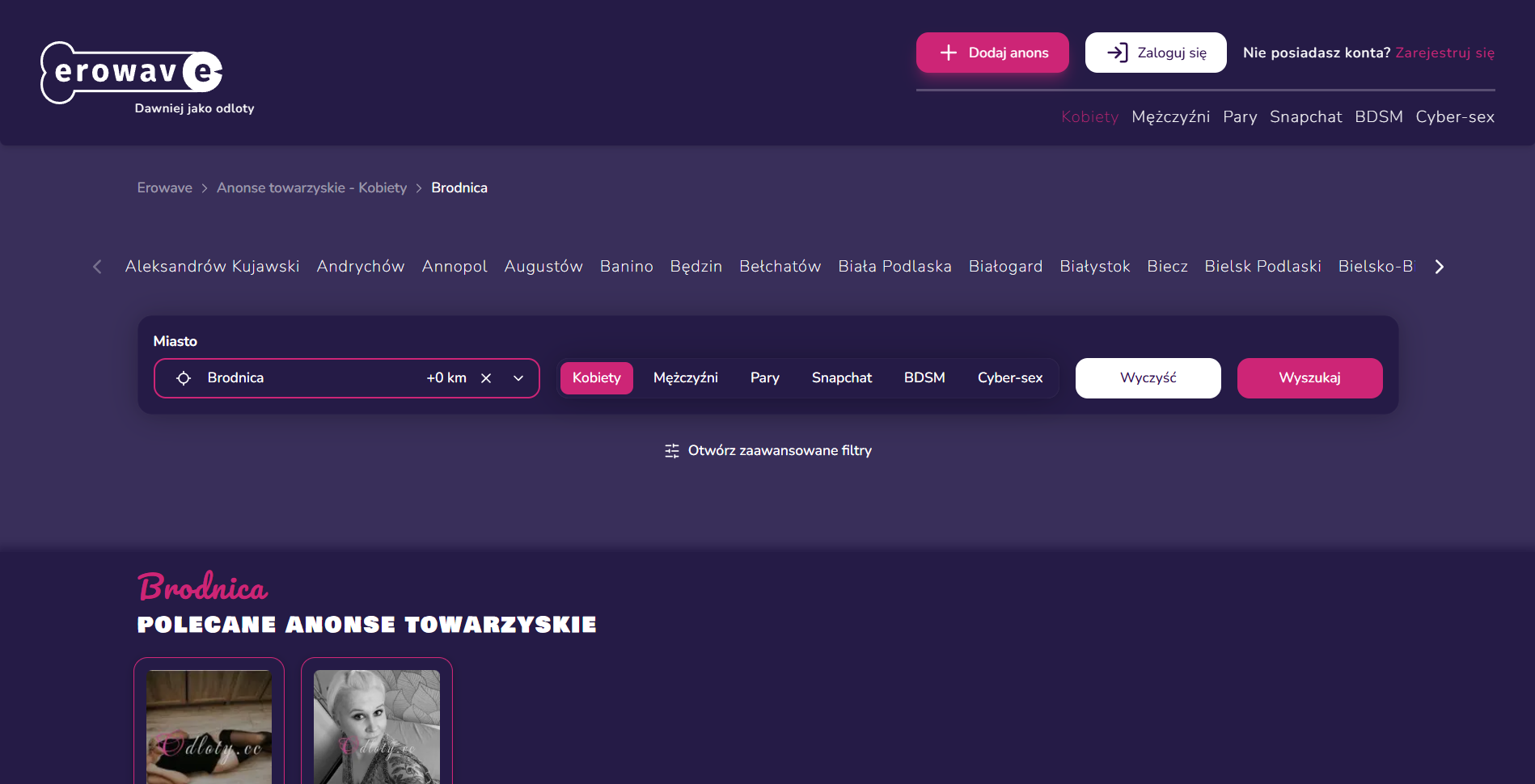This screenshot has height=784, width=1535.
Task: Select the city Białystok
Action: pos(1095,267)
